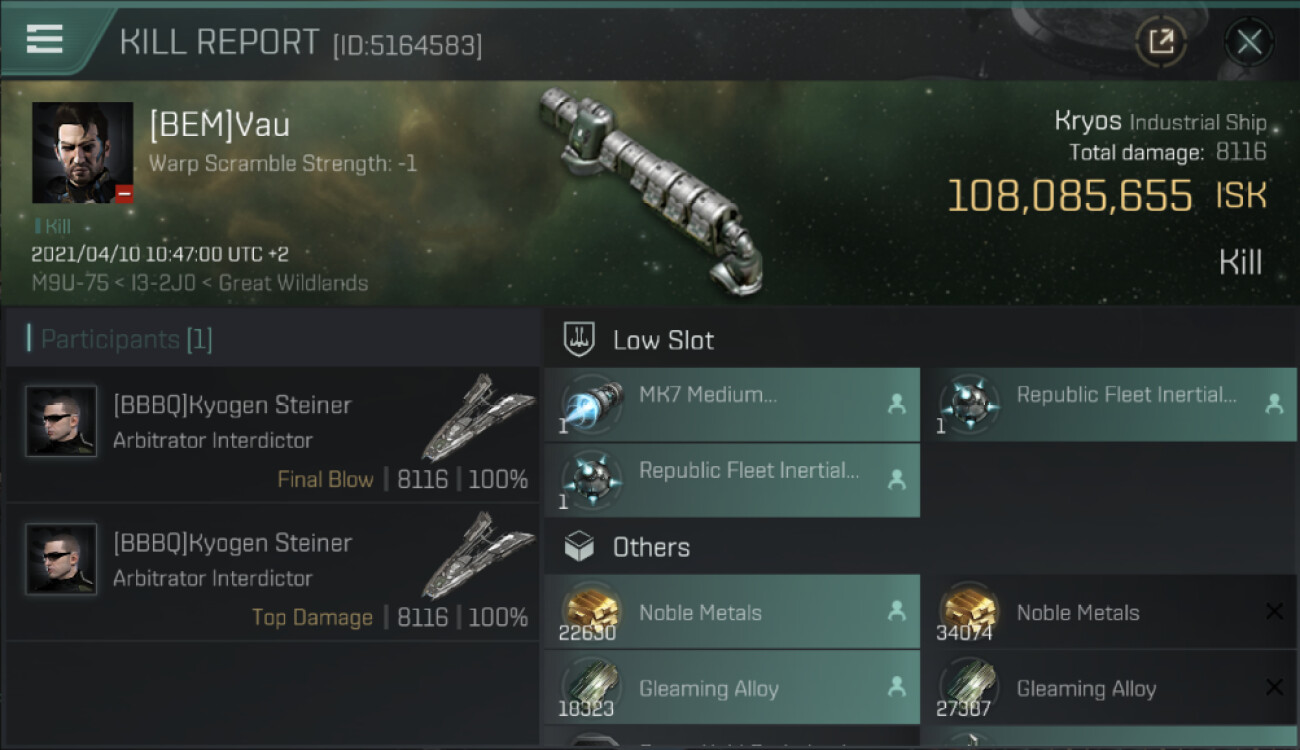1300x750 pixels.
Task: Select the 34074 Noble Metals stack
Action: coord(1108,613)
